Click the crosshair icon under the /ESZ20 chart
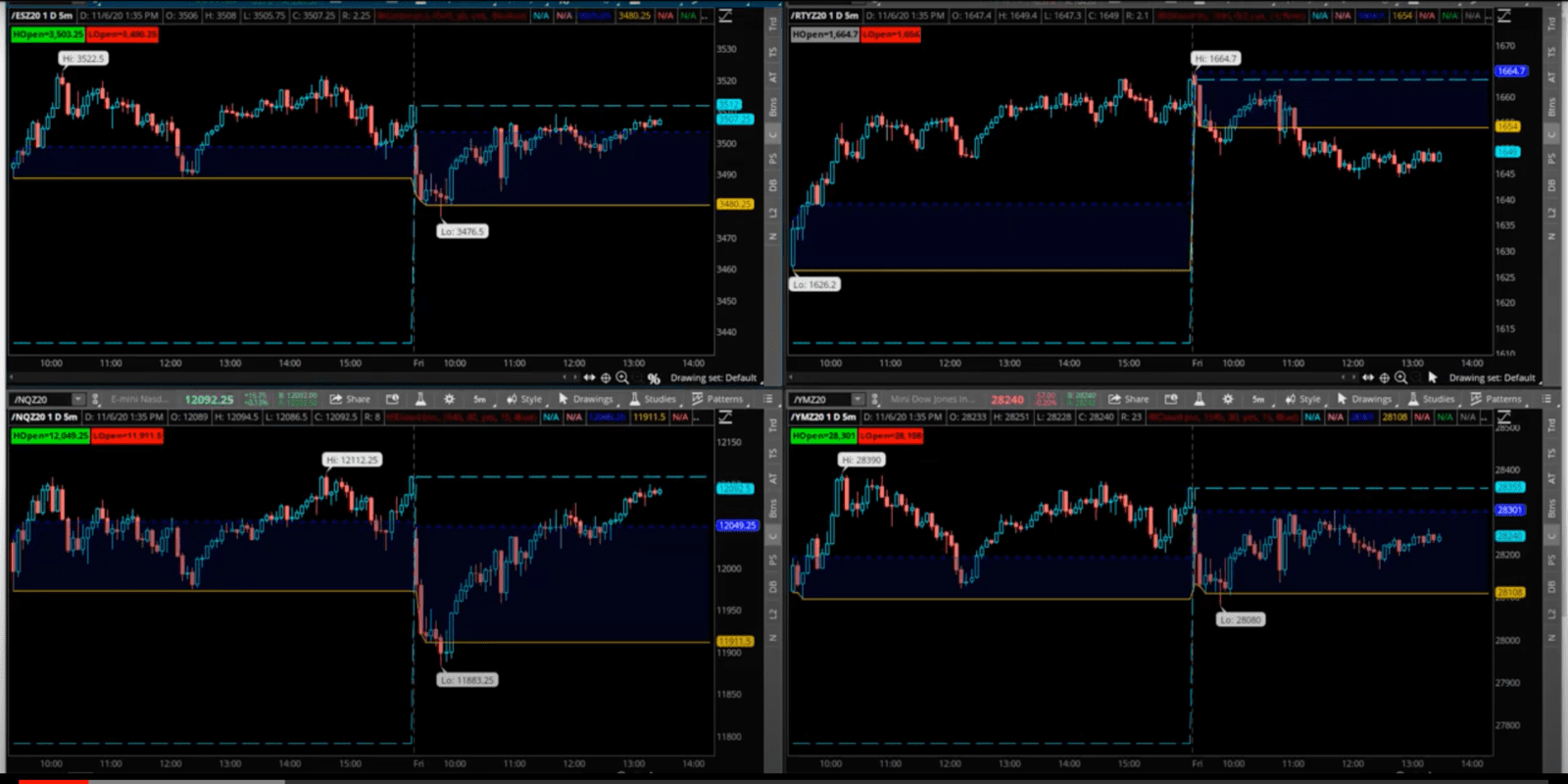 click(606, 377)
